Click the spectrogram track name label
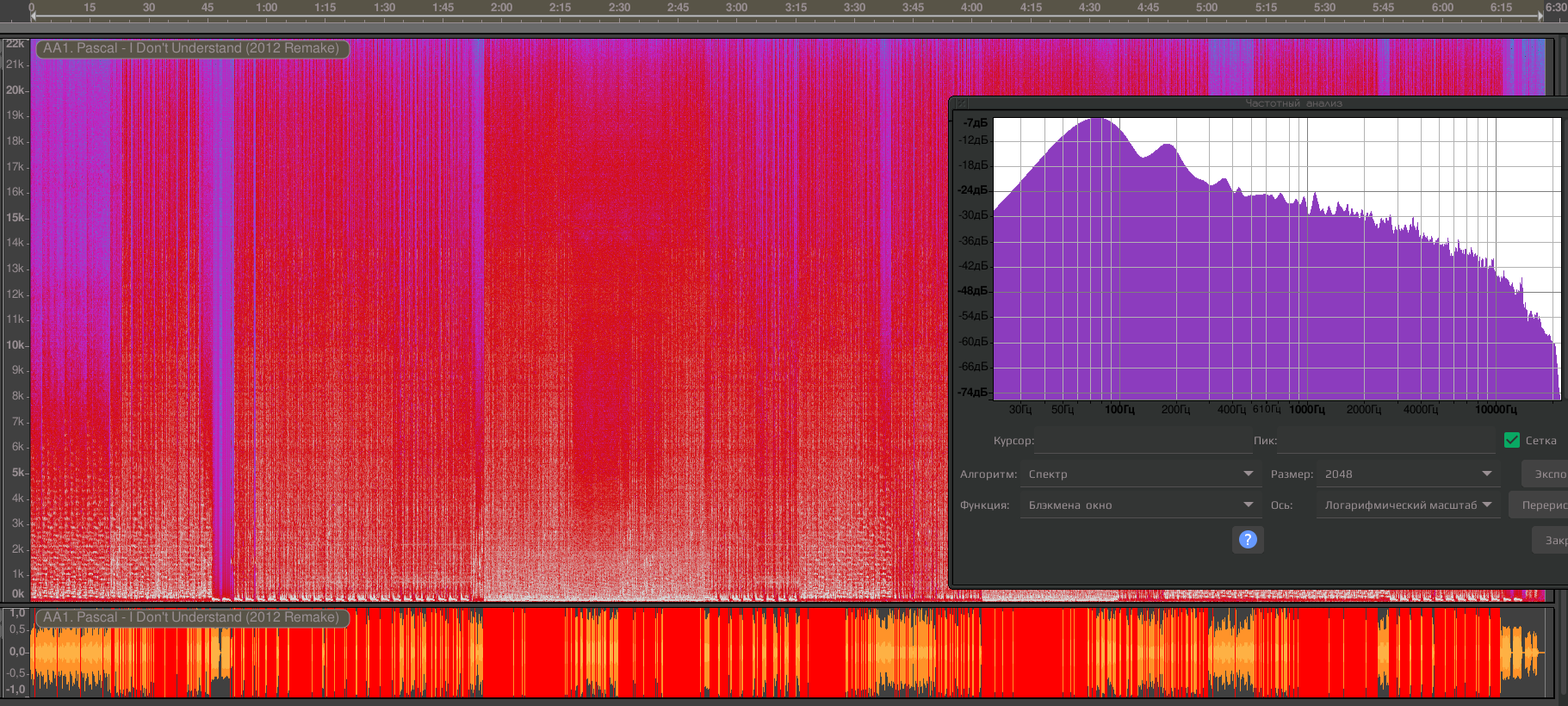The width and height of the screenshot is (1568, 706). (191, 48)
